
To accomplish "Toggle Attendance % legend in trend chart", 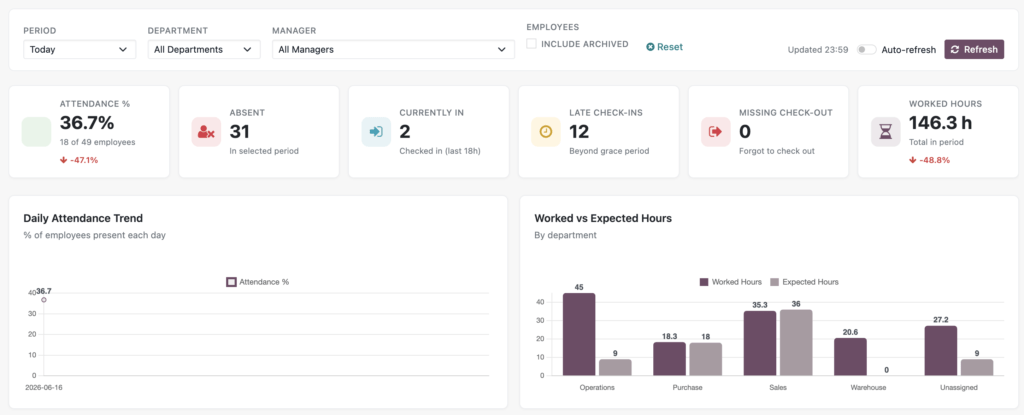I will coord(257,282).
